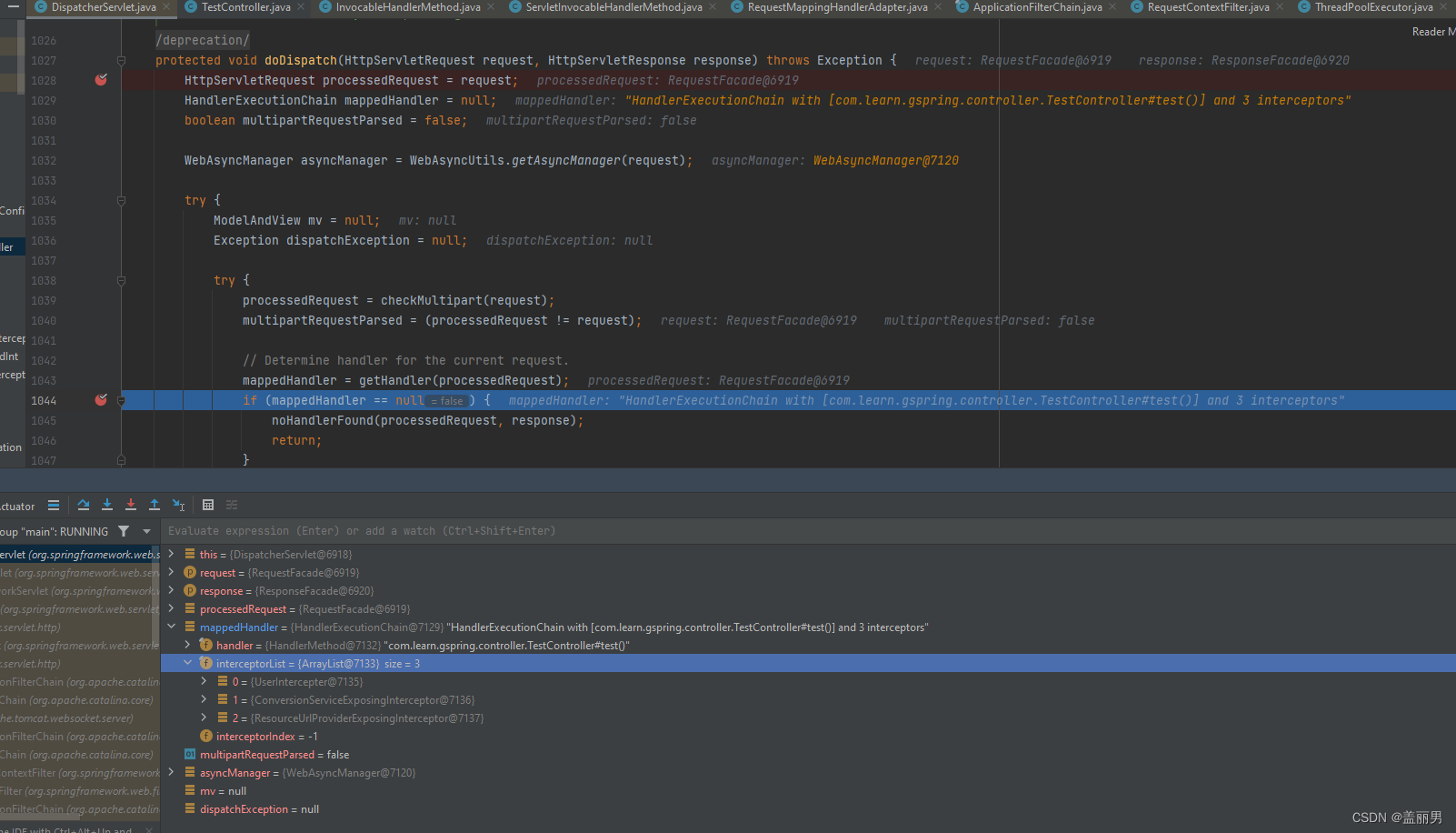Click the Step Out debugger icon
Screen dimensions: 1456x833
coord(155,505)
